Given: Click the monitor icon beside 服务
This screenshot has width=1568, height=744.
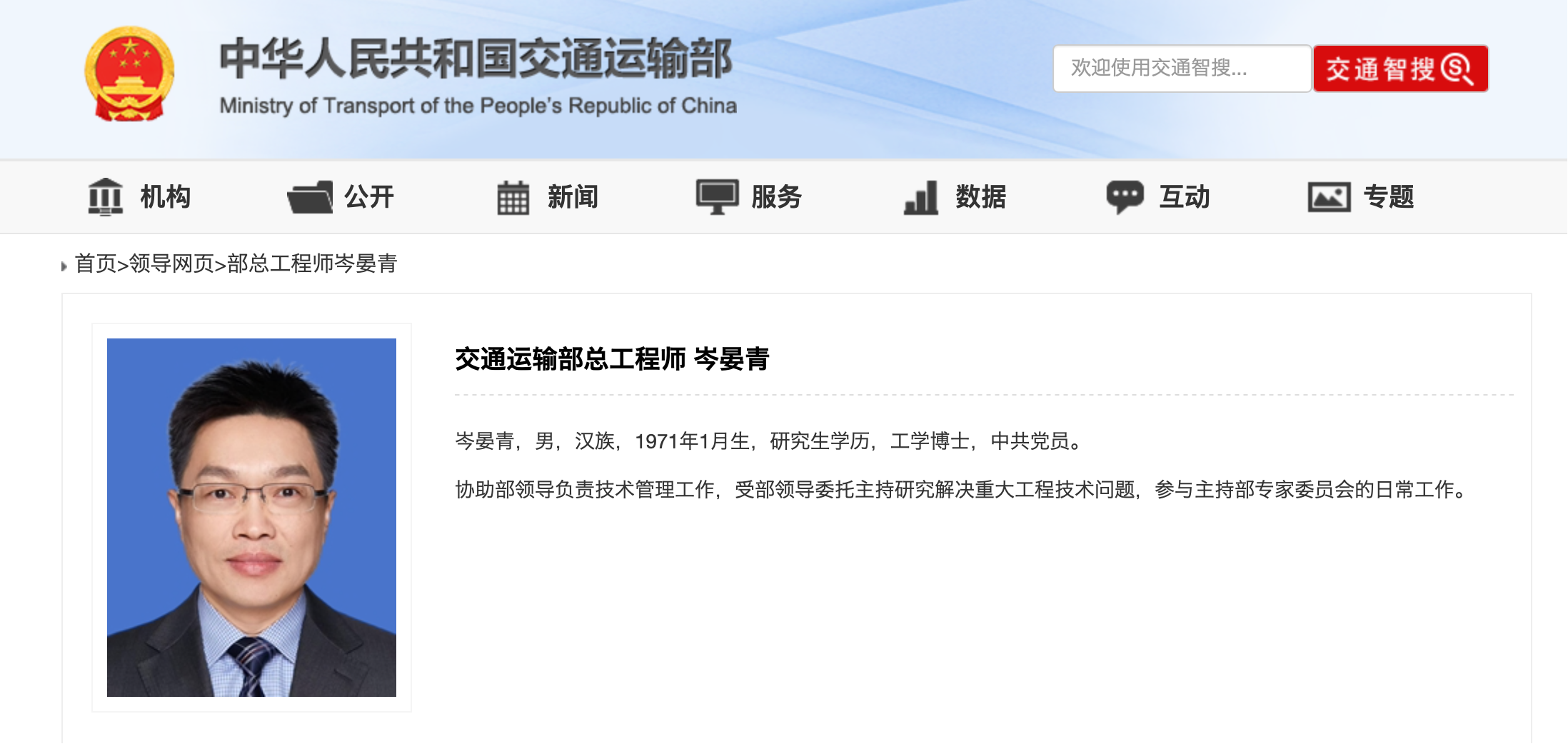Looking at the screenshot, I should (717, 197).
